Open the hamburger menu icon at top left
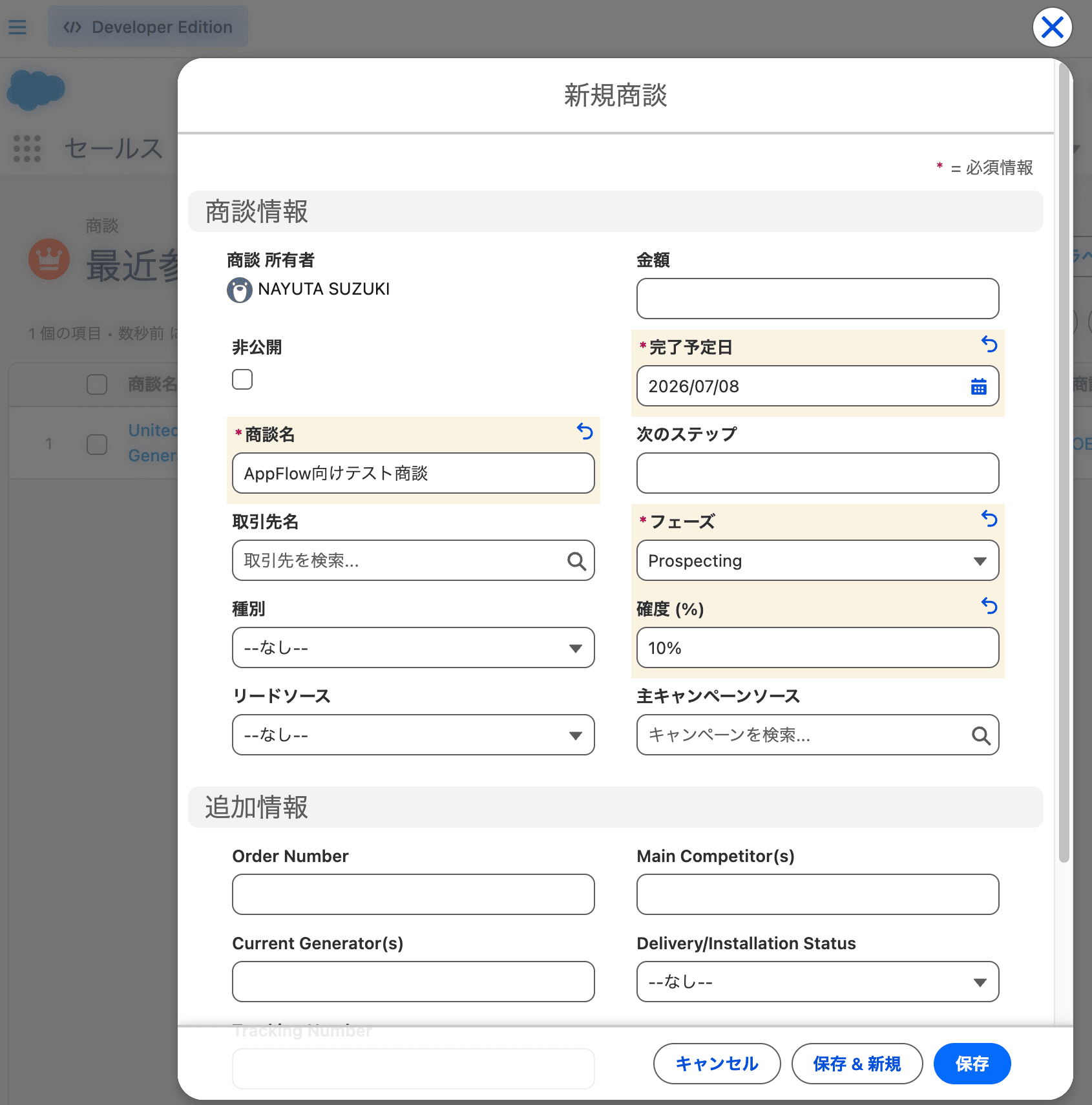 (17, 27)
